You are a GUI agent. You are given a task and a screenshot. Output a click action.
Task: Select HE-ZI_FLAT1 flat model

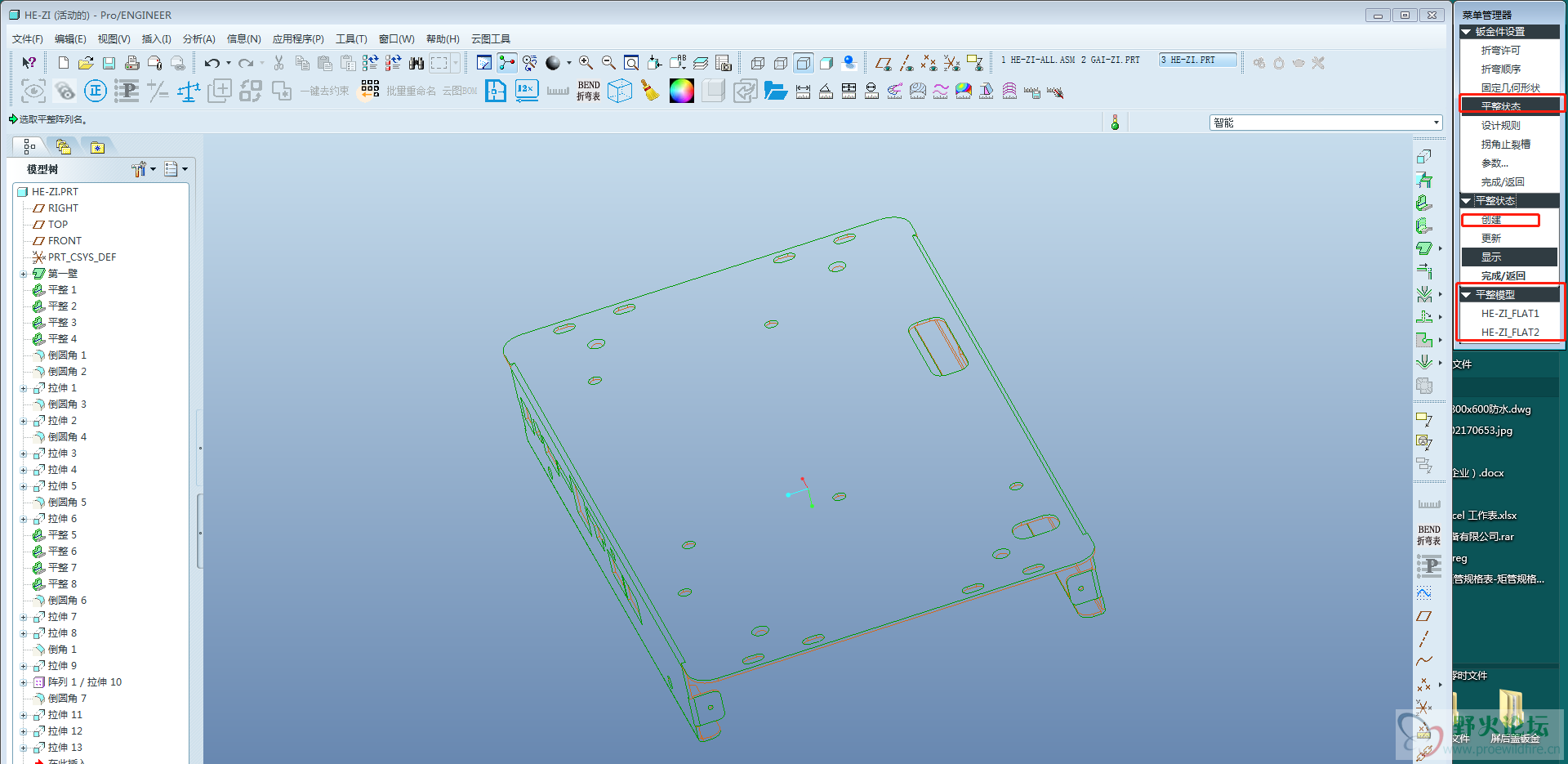pos(1511,314)
